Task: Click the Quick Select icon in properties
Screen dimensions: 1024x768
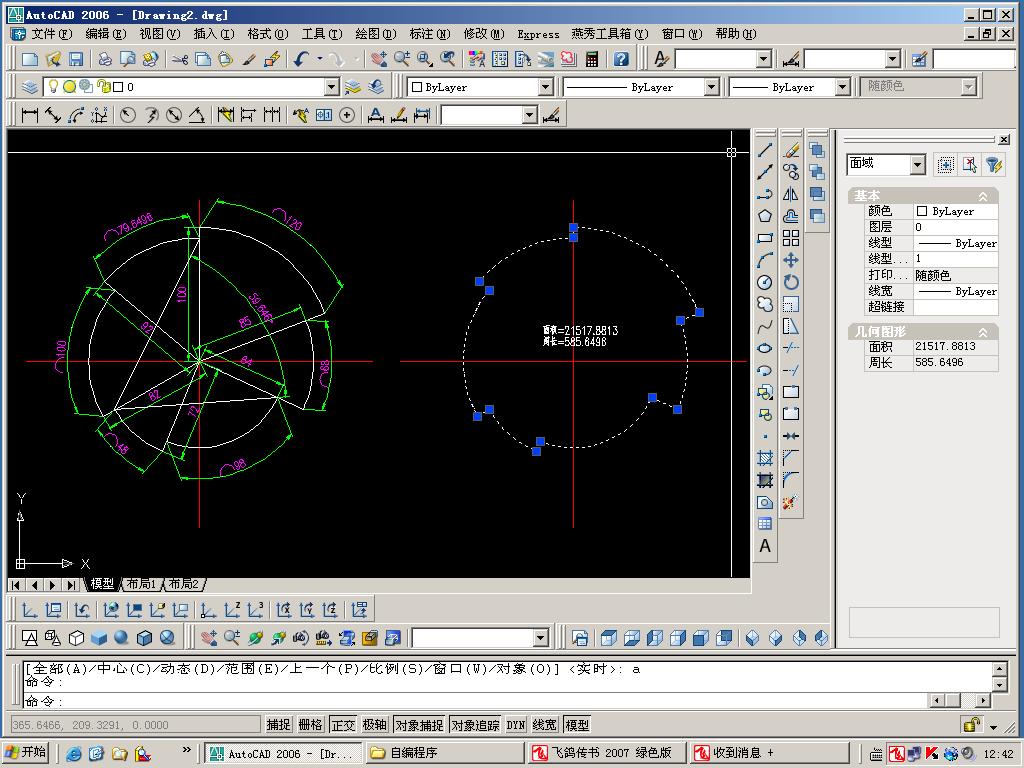Action: (993, 165)
